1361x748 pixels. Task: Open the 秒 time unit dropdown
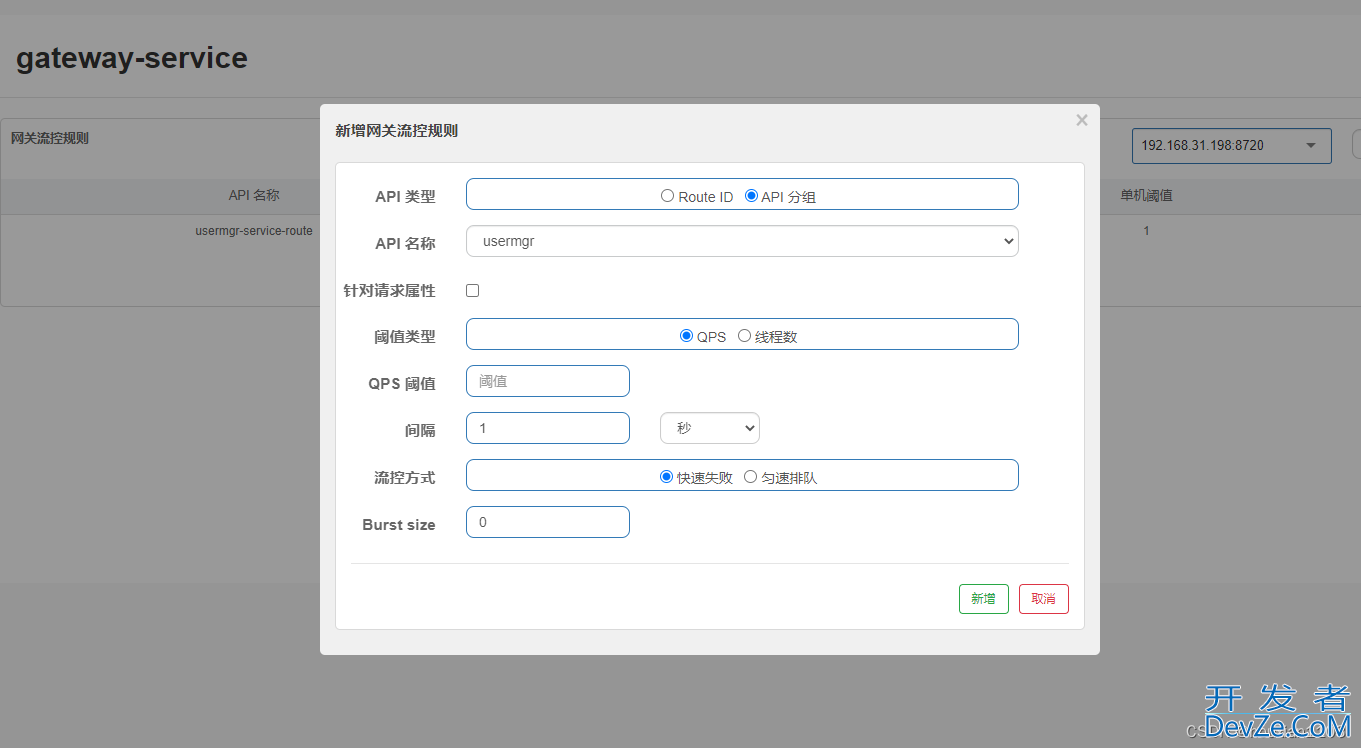coord(710,428)
